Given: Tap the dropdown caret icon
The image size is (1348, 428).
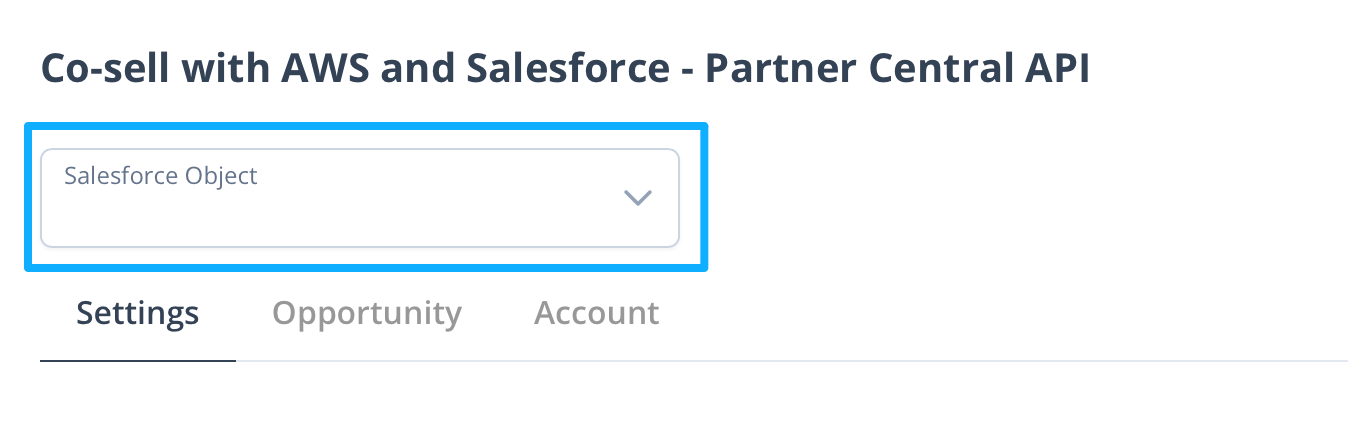Looking at the screenshot, I should point(637,198).
